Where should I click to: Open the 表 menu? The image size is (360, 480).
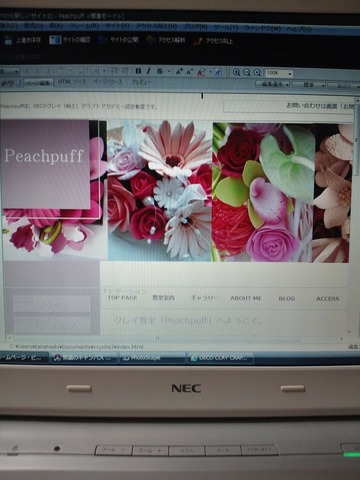56,25
